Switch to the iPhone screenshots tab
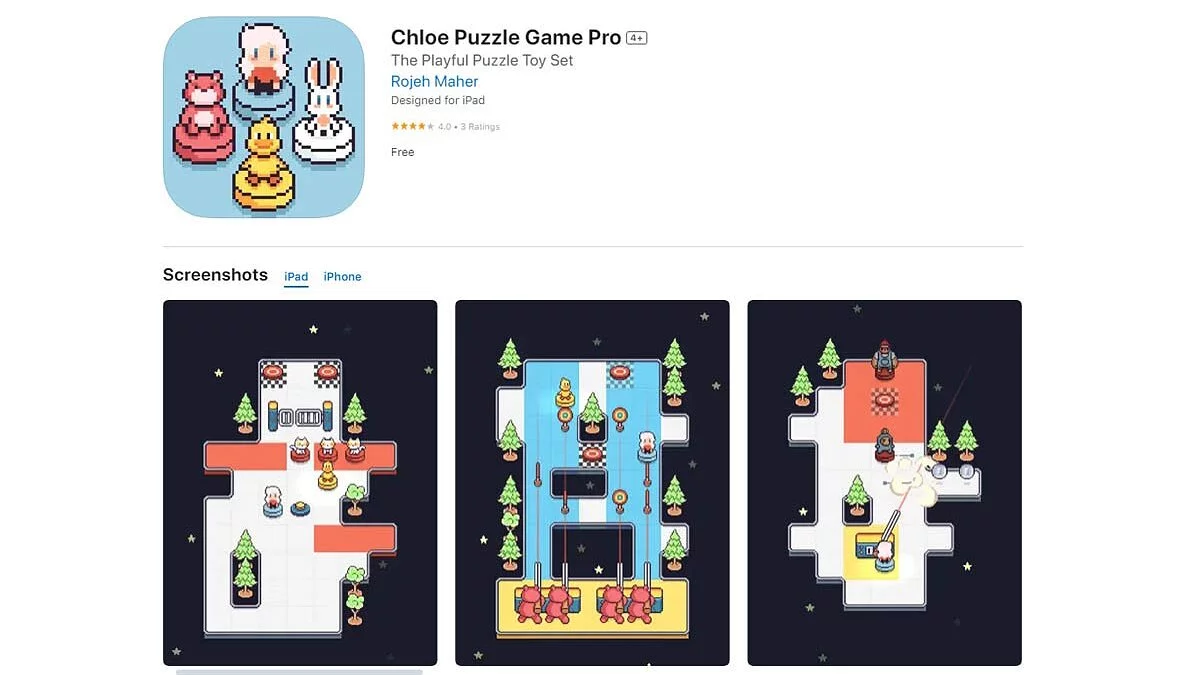 coord(342,277)
